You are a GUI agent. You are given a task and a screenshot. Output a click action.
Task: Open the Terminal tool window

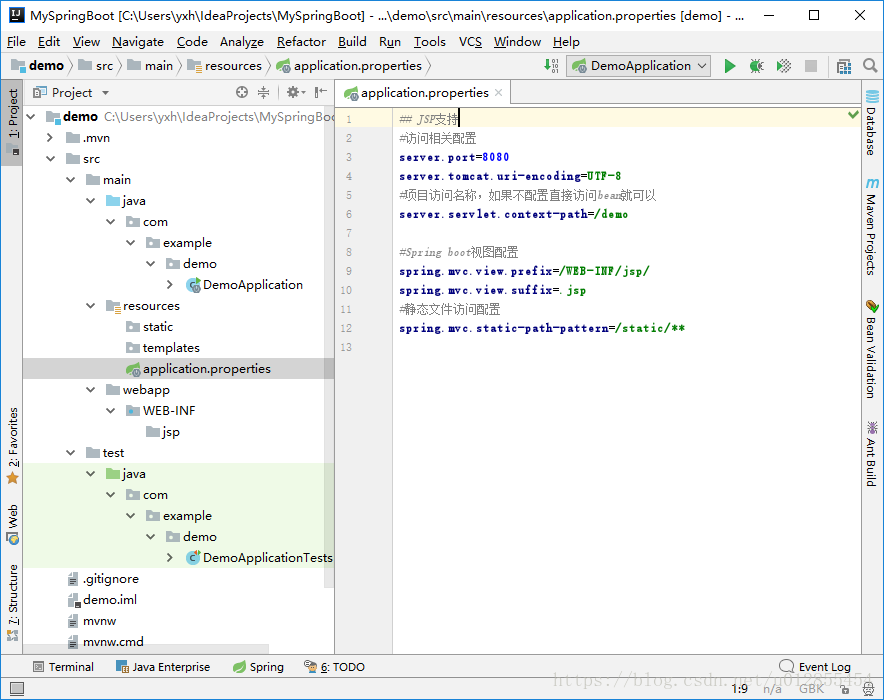coord(63,667)
